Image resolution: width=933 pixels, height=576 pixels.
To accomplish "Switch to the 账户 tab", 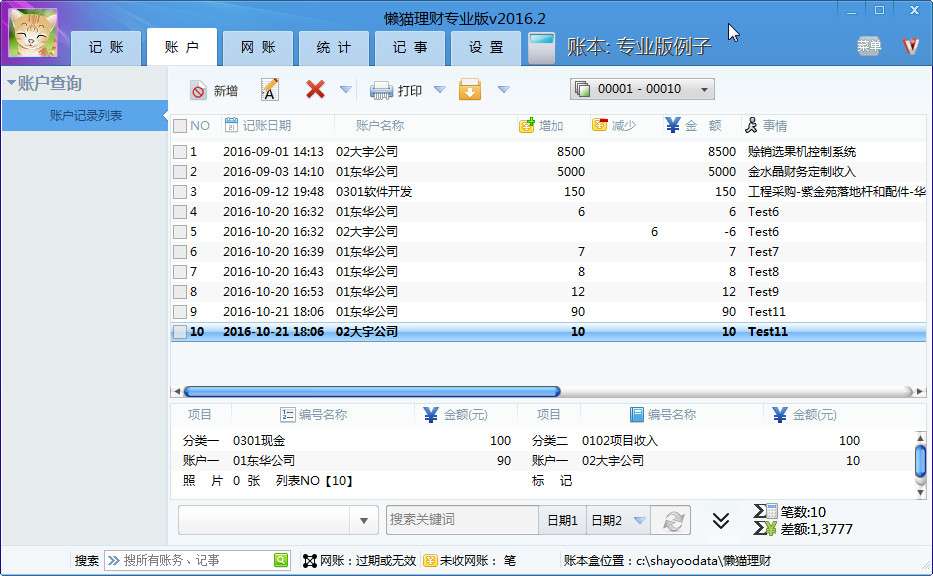I will 182,47.
